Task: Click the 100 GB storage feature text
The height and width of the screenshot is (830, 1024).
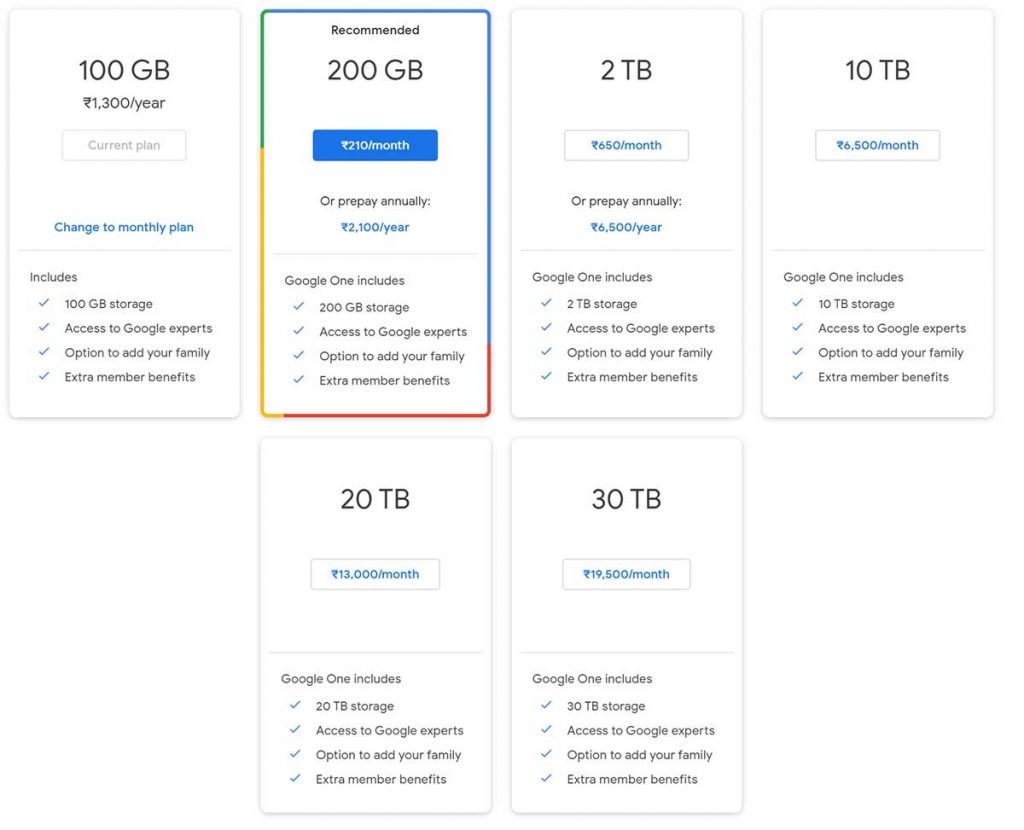Action: tap(108, 304)
